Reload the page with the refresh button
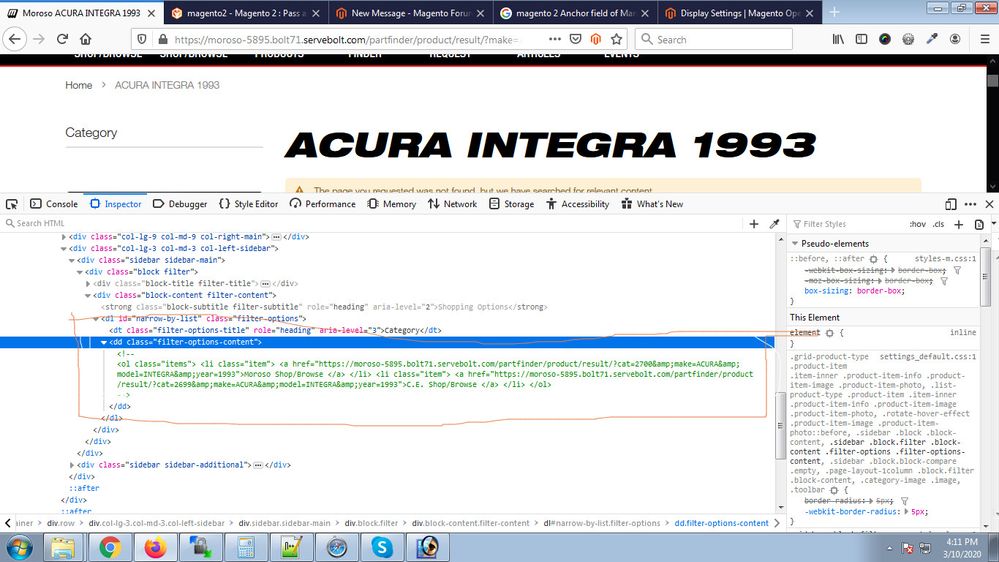Image resolution: width=999 pixels, height=562 pixels. 62,39
